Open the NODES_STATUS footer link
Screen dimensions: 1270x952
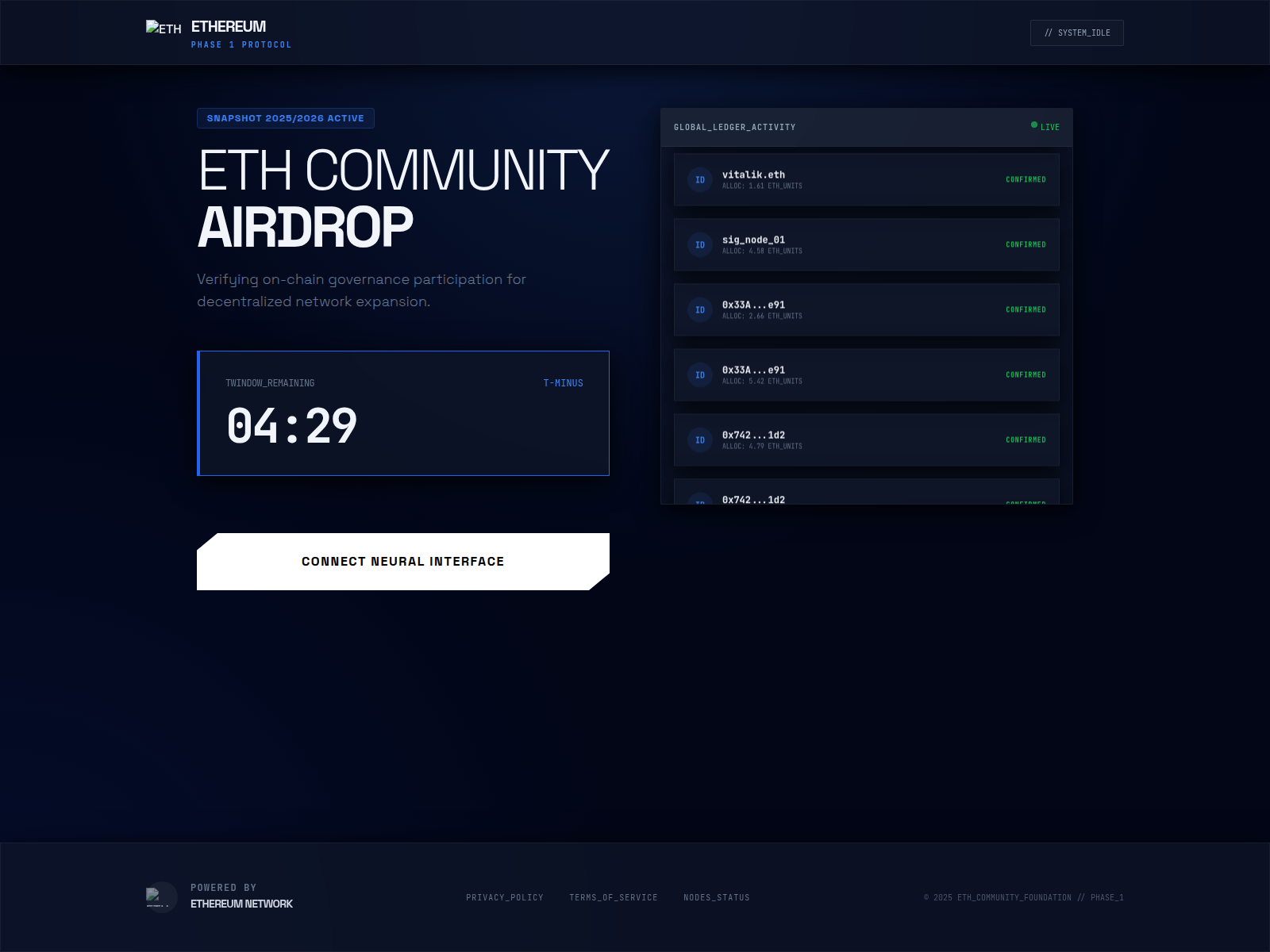(x=717, y=897)
